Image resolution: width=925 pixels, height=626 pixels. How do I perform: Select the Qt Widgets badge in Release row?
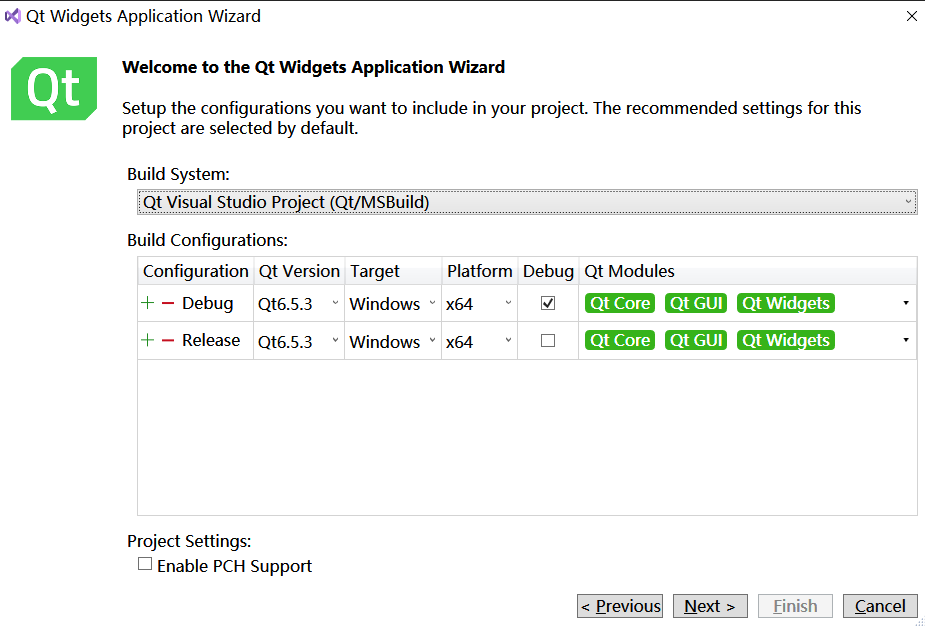coord(785,340)
